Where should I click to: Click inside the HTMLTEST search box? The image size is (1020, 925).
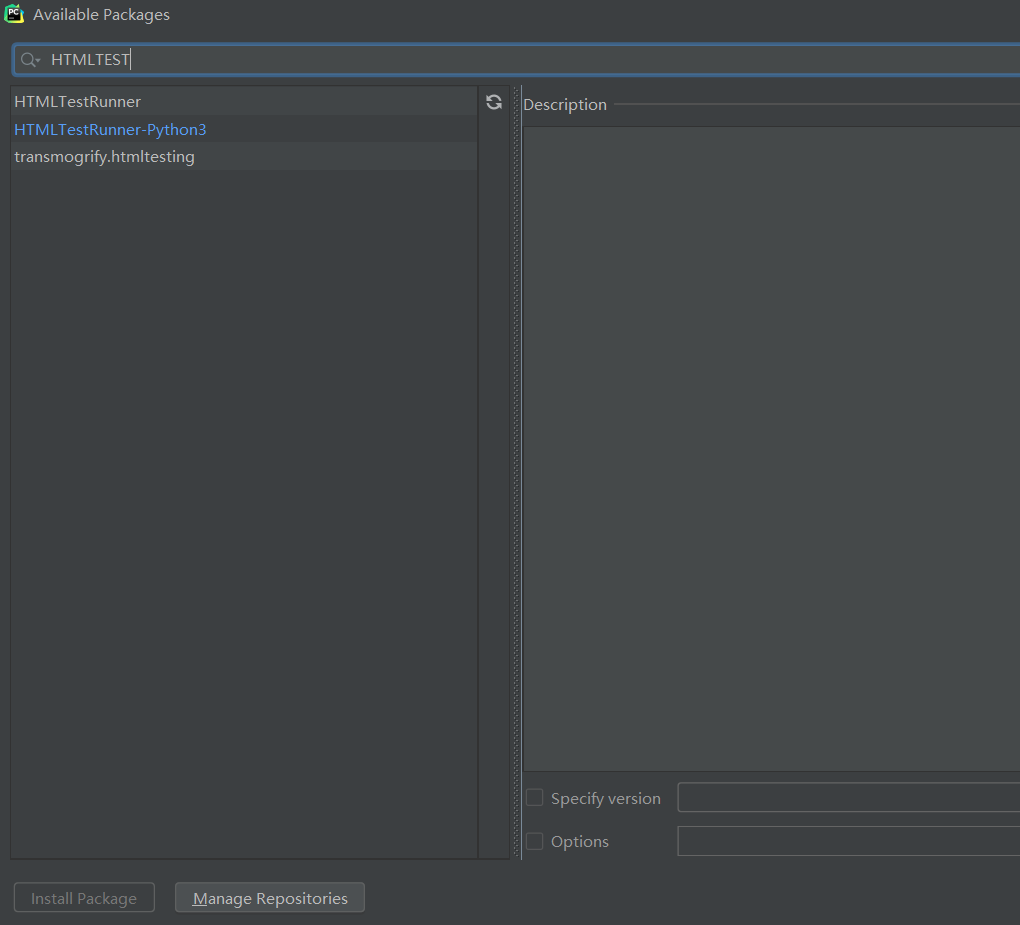coord(200,59)
